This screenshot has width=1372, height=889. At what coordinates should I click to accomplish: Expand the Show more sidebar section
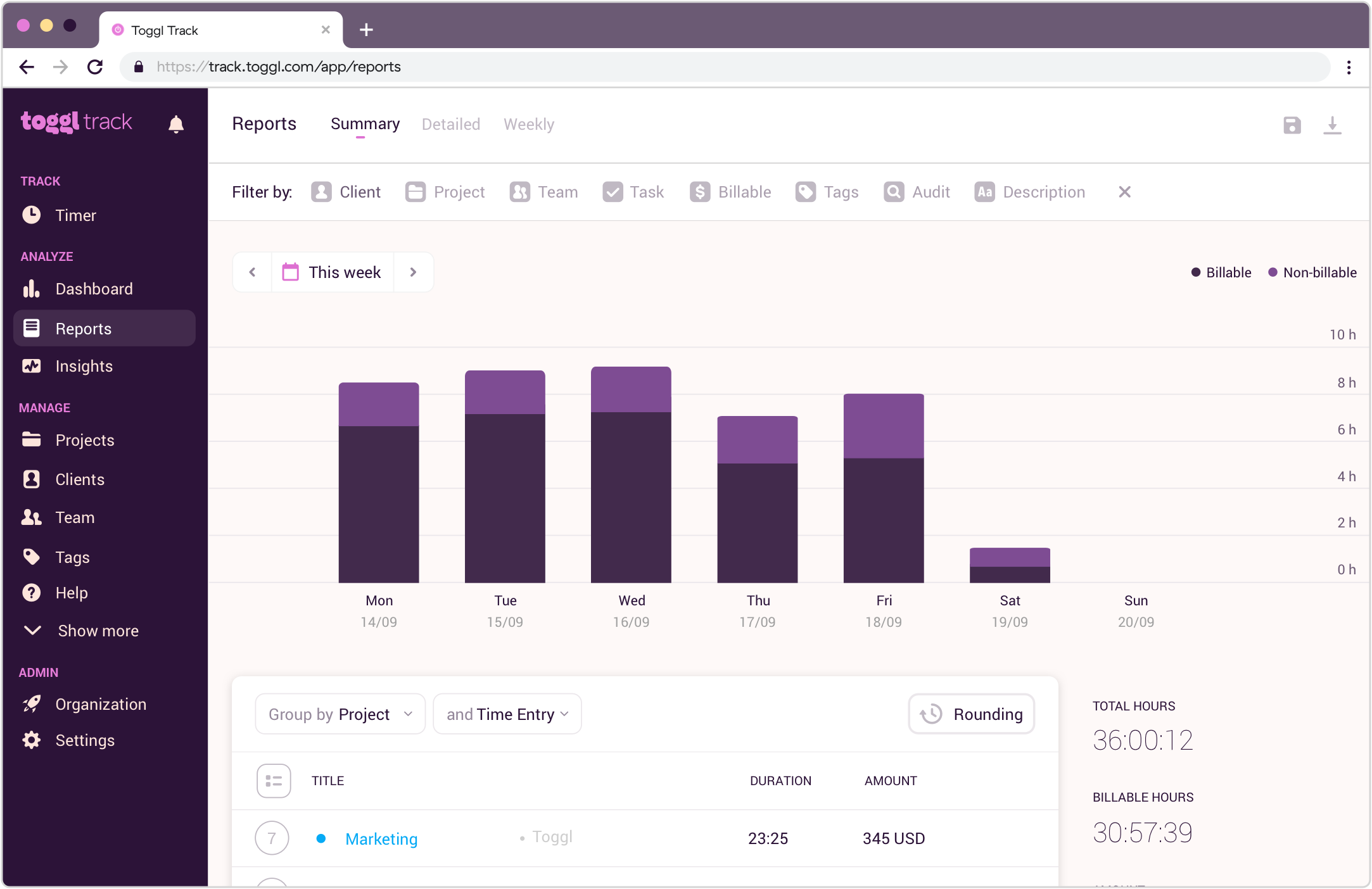[98, 630]
